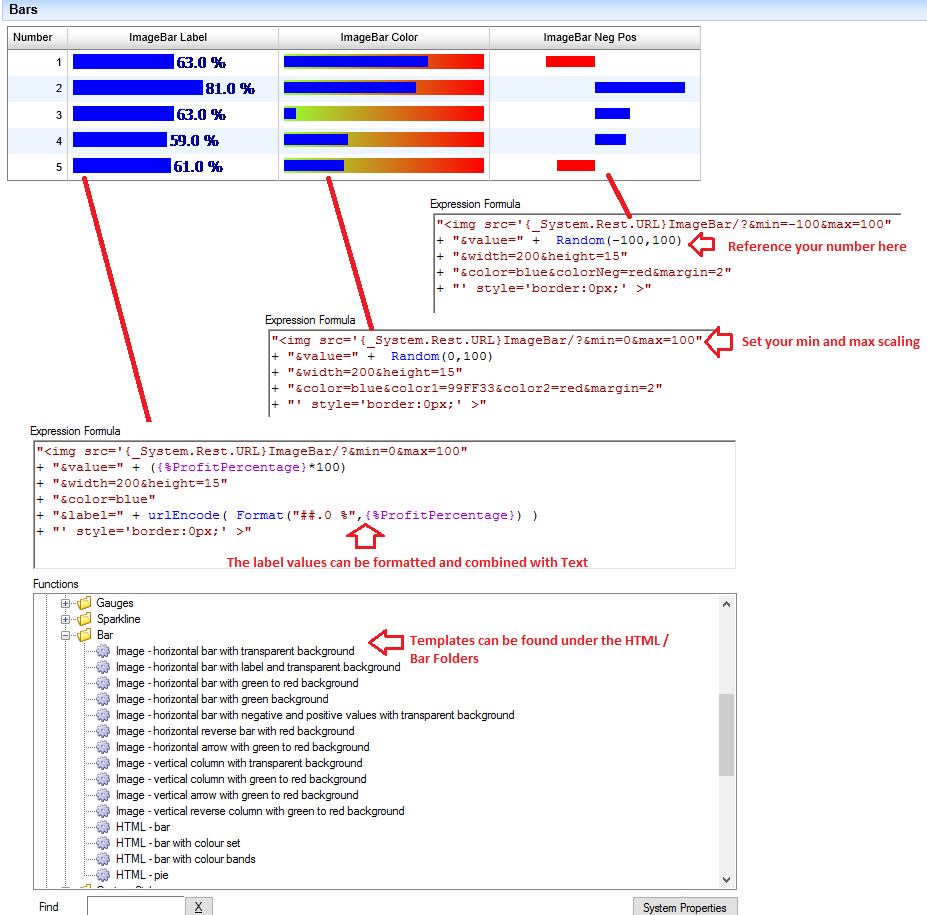Screen dimensions: 927x915
Task: Click into the Find input field
Action: (136, 907)
